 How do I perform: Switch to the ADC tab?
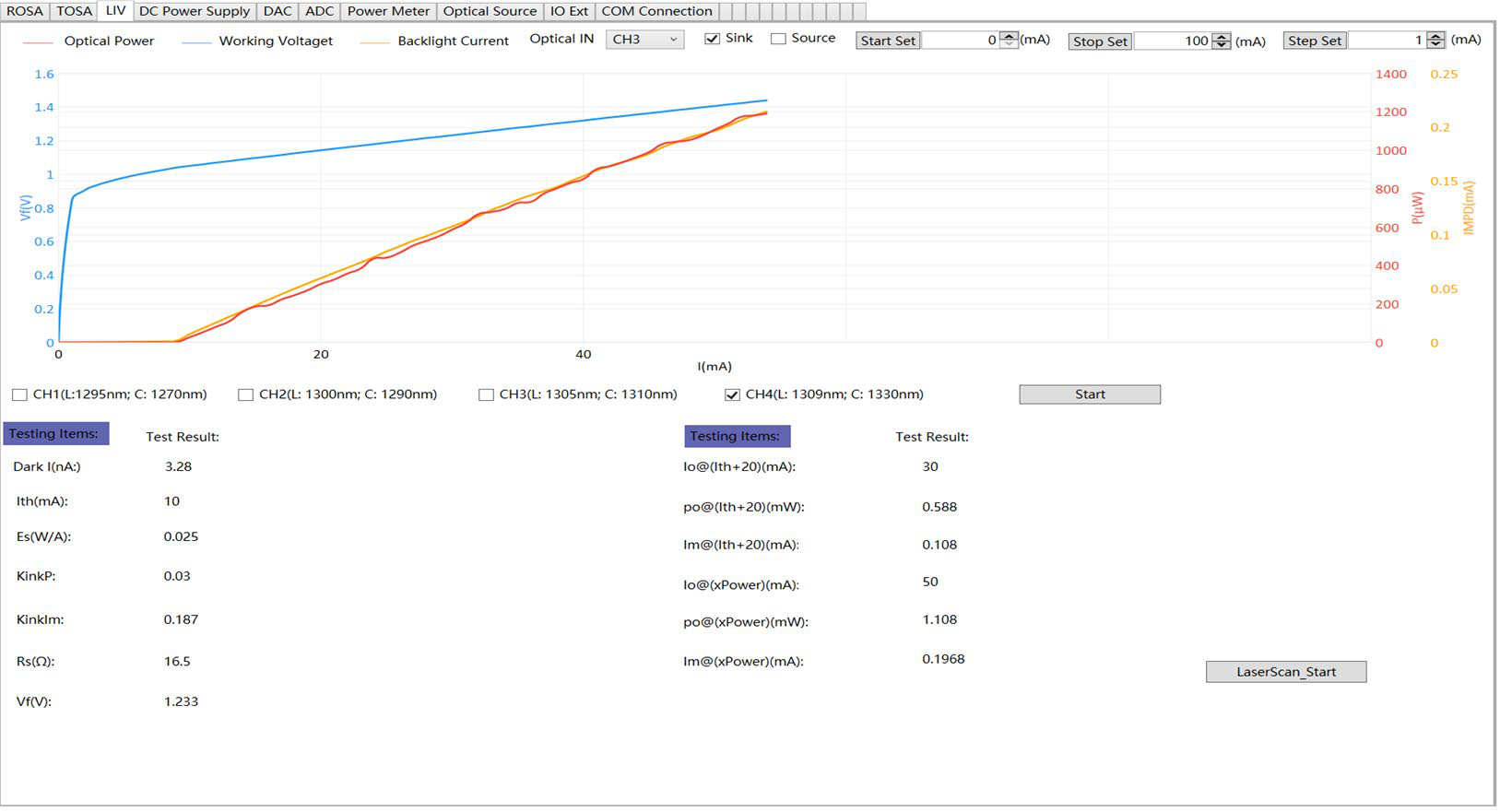pyautogui.click(x=320, y=11)
